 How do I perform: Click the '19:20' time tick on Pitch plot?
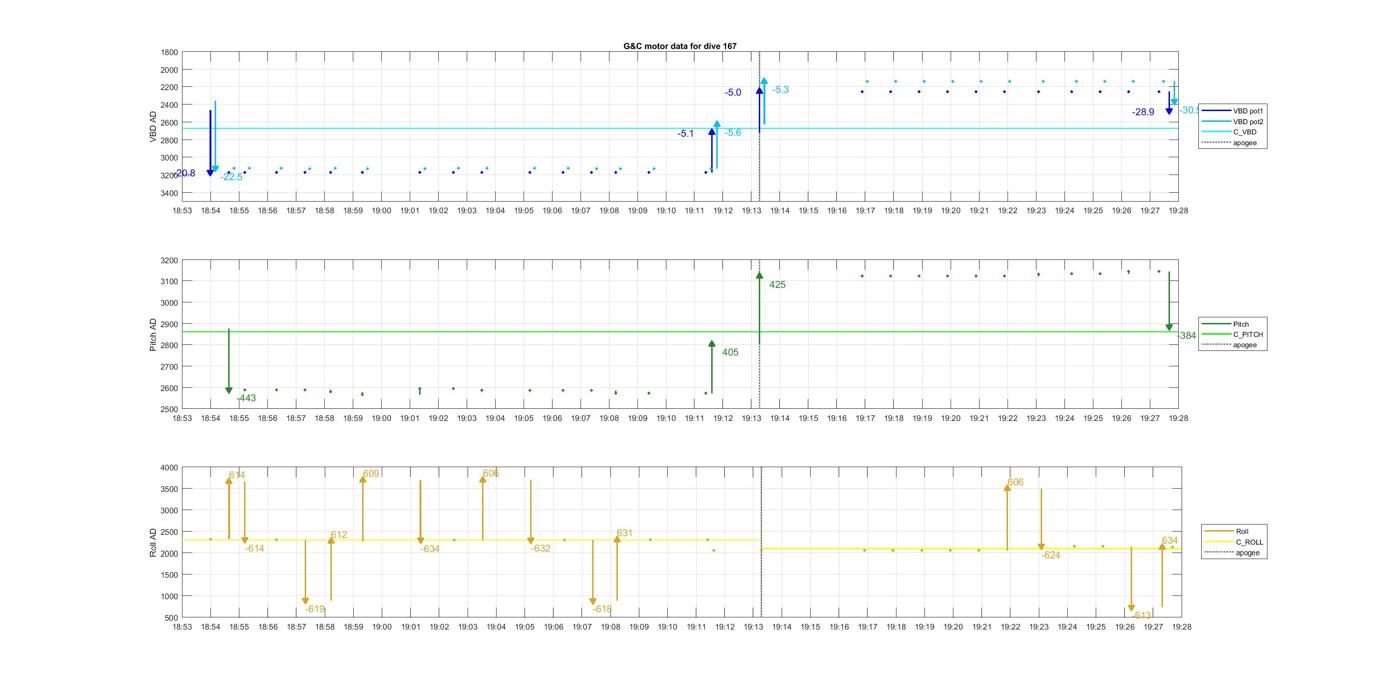(x=951, y=419)
